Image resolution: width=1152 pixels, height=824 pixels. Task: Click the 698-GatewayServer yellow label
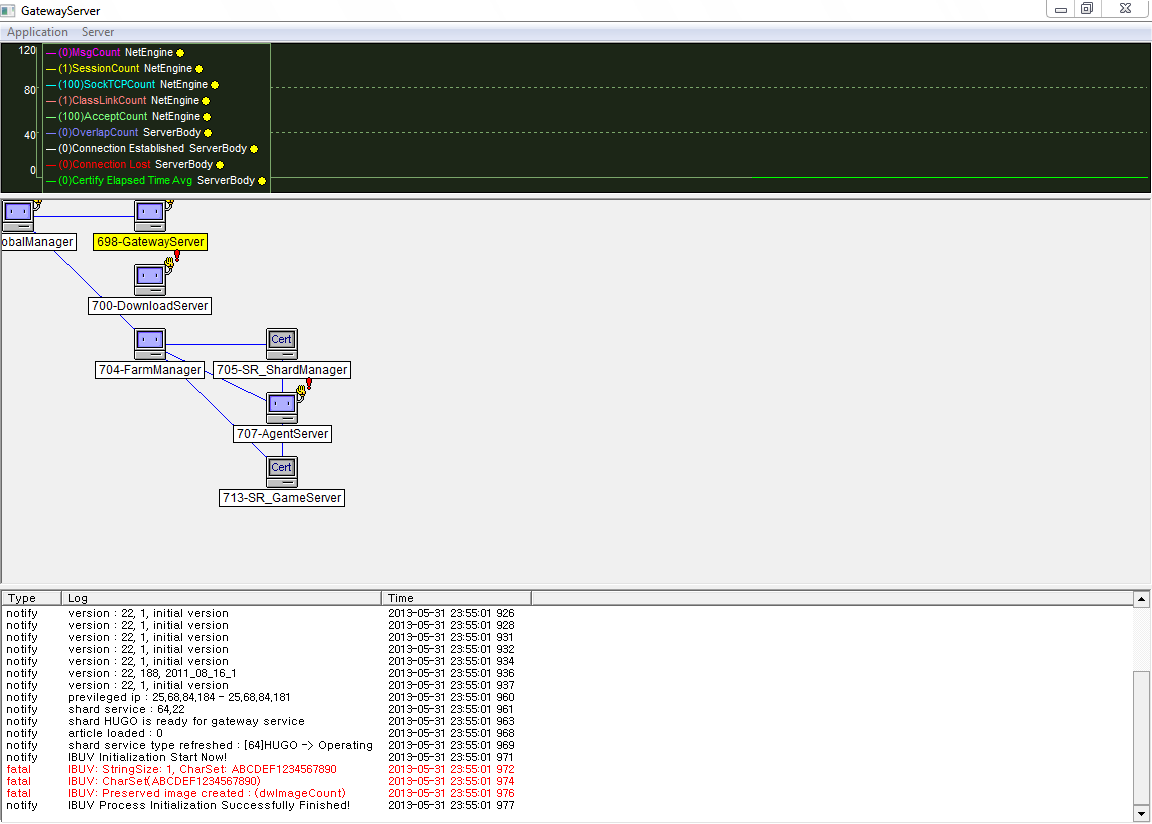point(150,242)
